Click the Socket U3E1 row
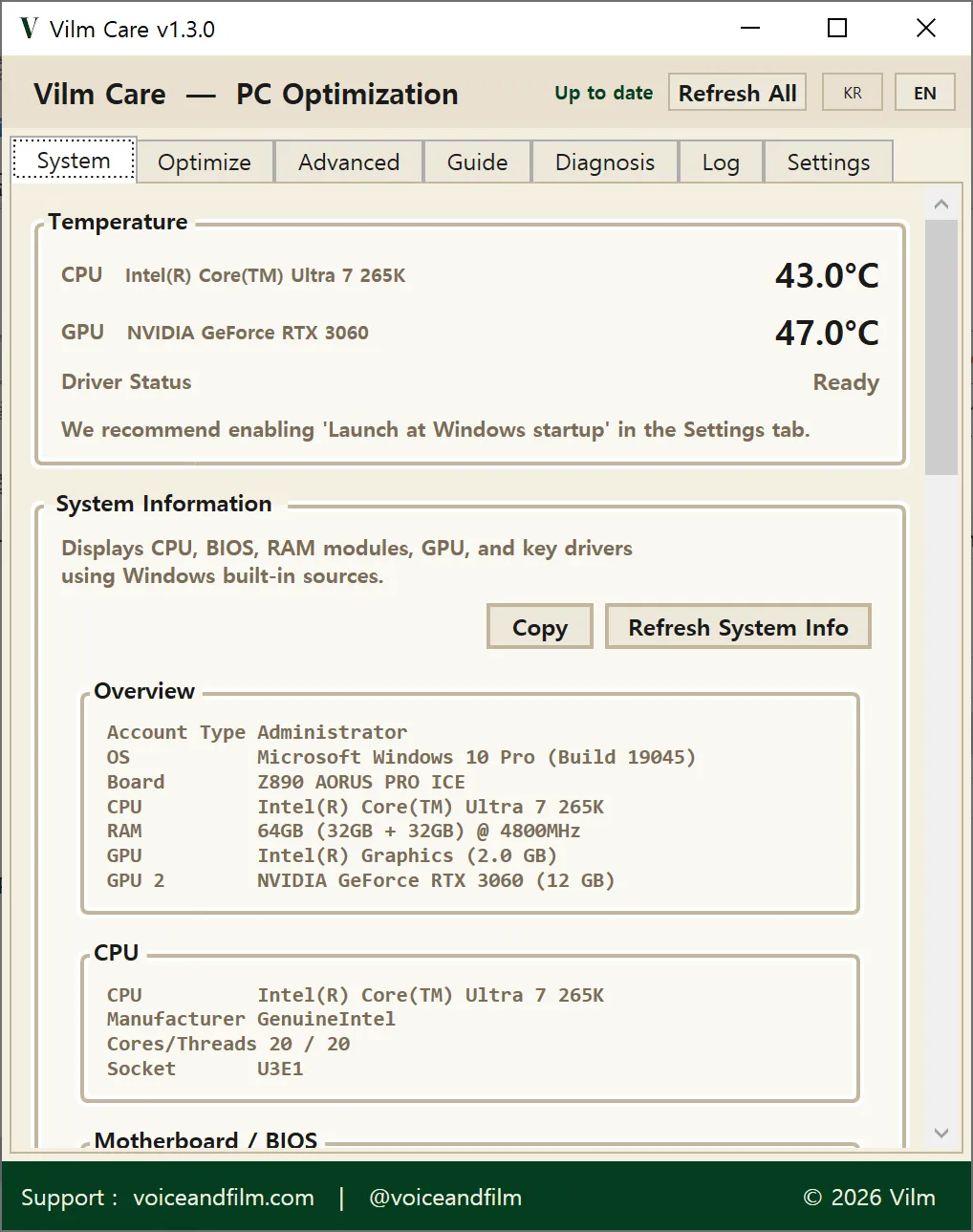Image resolution: width=973 pixels, height=1232 pixels. (205, 1069)
